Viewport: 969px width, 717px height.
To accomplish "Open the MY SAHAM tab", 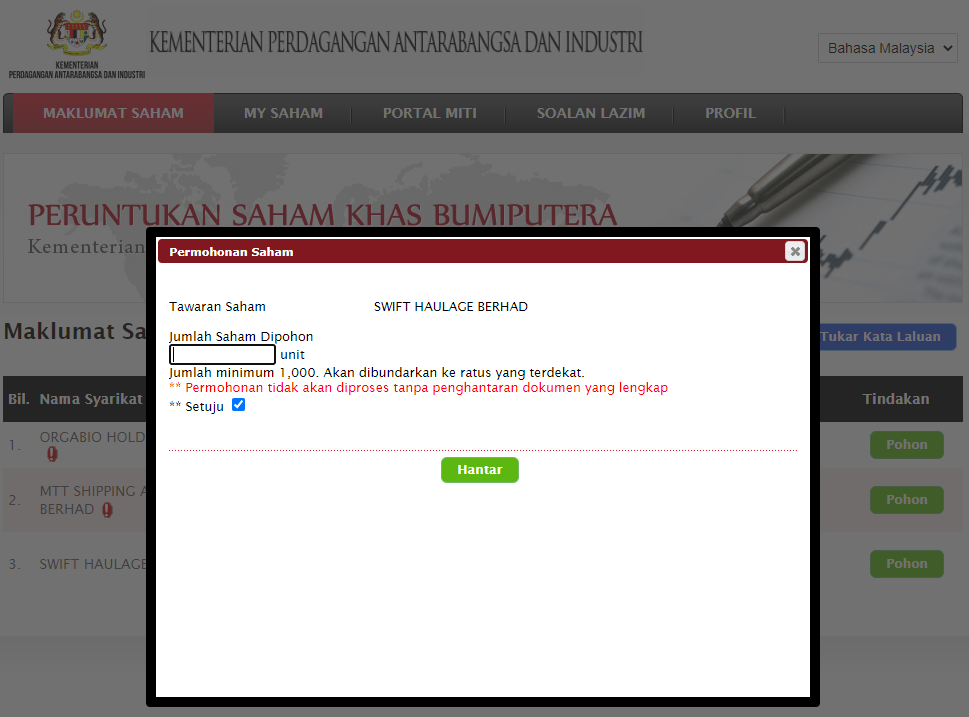I will pyautogui.click(x=283, y=113).
